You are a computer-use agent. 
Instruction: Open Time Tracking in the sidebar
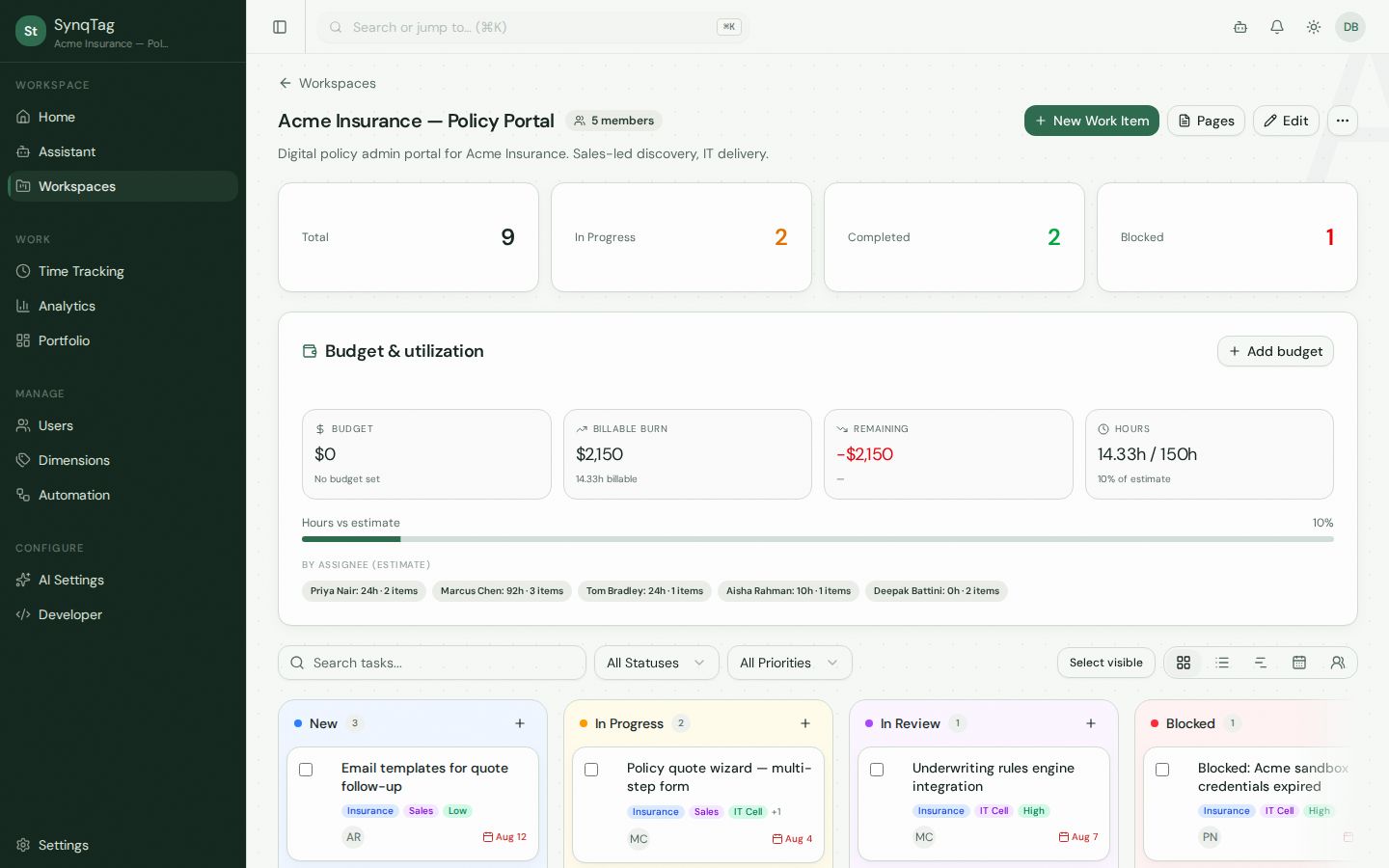pyautogui.click(x=123, y=271)
